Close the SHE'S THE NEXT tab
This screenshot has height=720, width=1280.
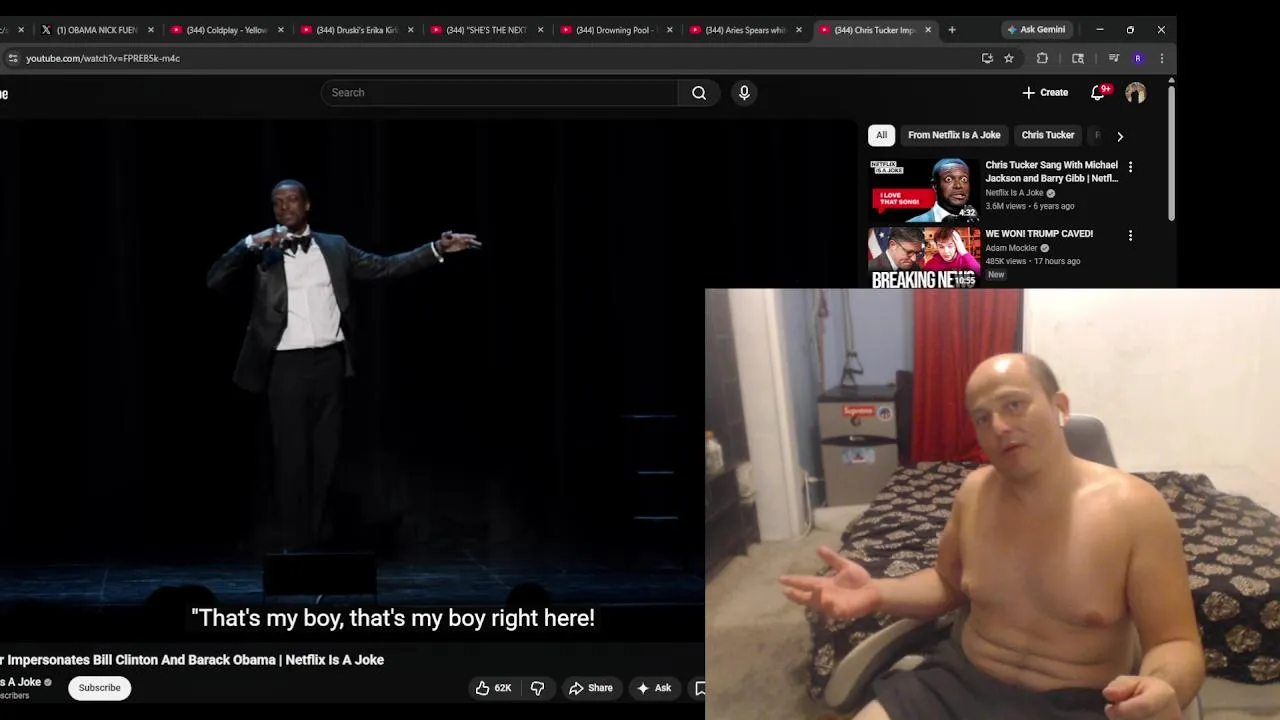click(x=541, y=30)
